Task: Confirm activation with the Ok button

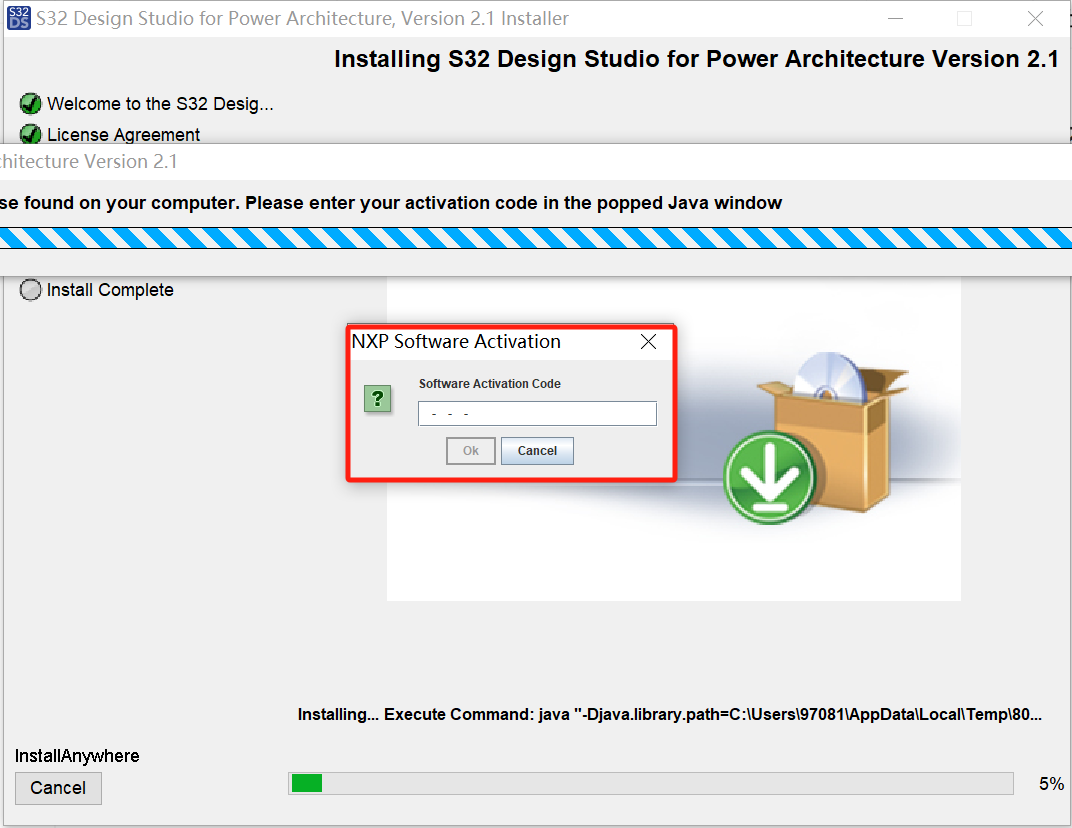Action: [x=470, y=451]
